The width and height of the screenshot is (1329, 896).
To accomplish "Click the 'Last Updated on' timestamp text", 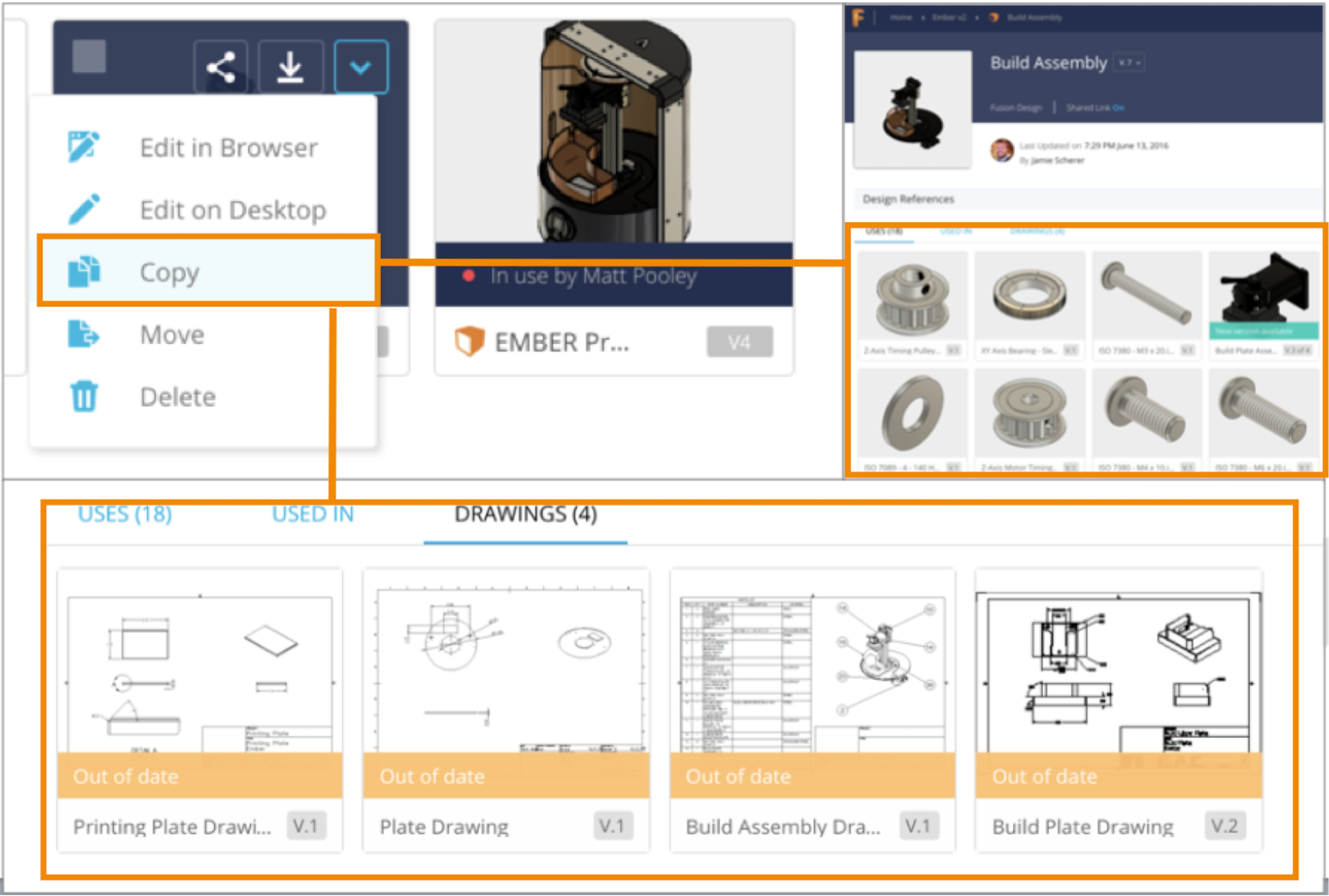I will (1095, 146).
